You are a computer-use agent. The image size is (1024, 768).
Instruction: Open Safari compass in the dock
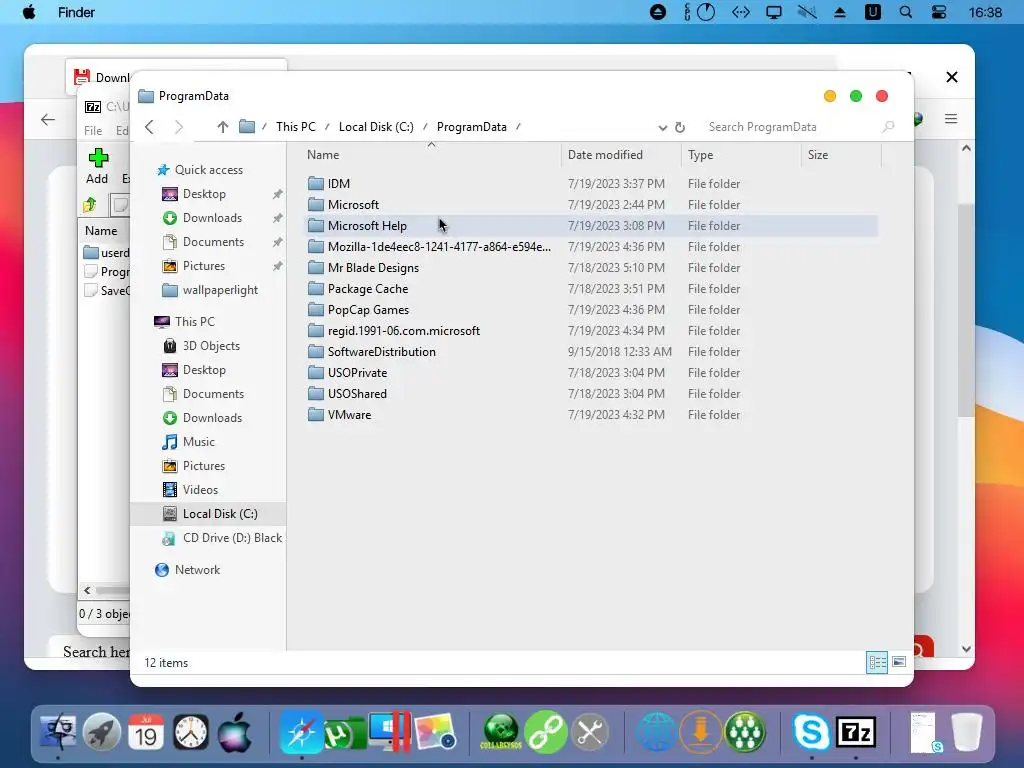[301, 732]
